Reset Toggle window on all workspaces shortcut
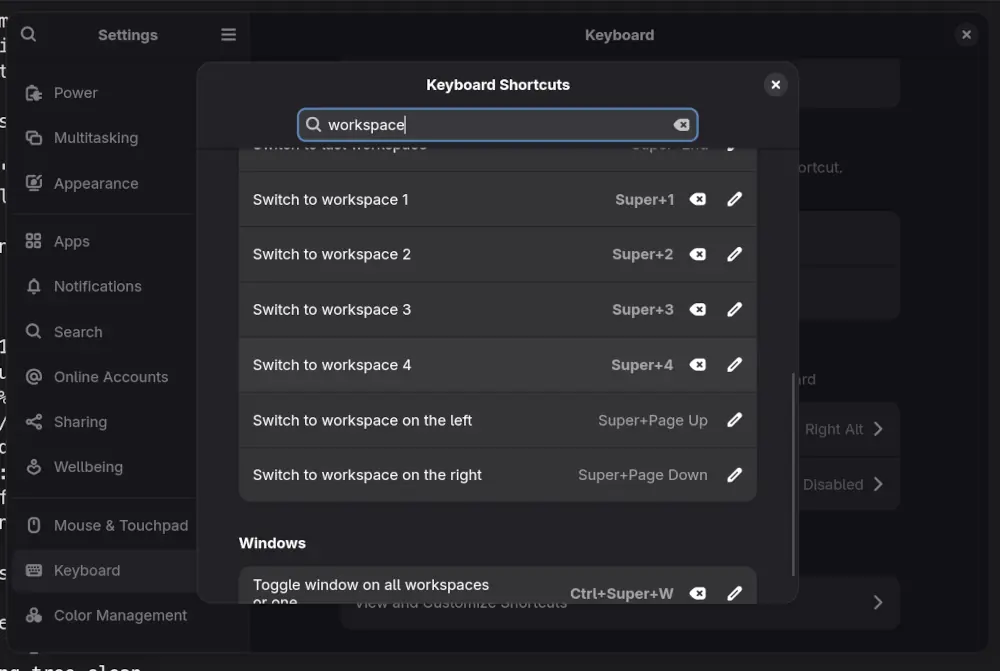The image size is (1000, 671). (x=698, y=594)
